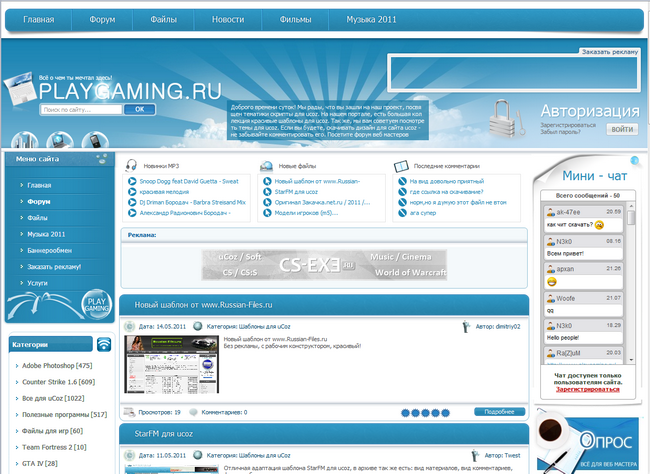Click the round PLAY GAMING logo badge
This screenshot has height=474, width=650.
97,304
